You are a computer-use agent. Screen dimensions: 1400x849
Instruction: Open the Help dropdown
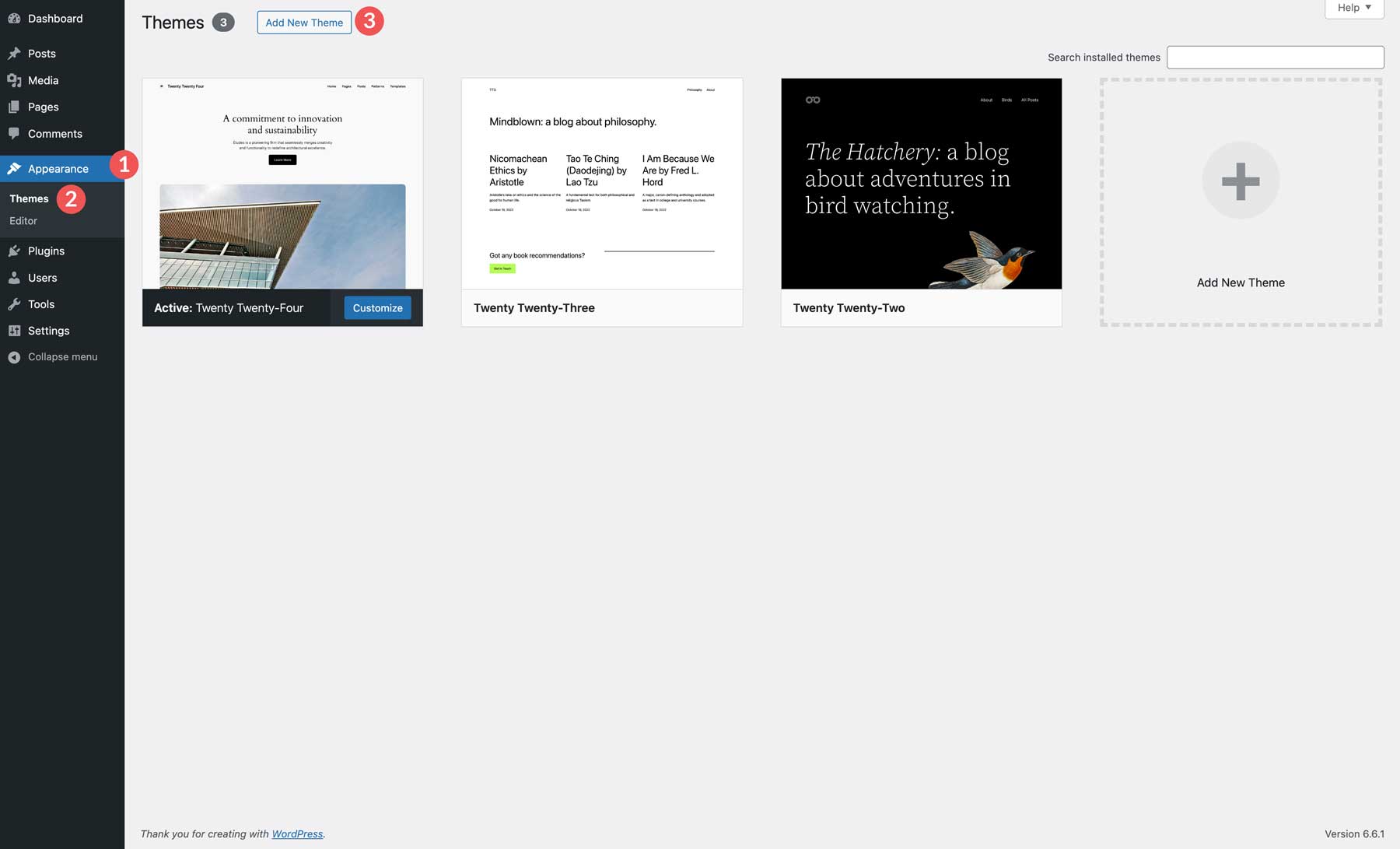click(x=1353, y=7)
